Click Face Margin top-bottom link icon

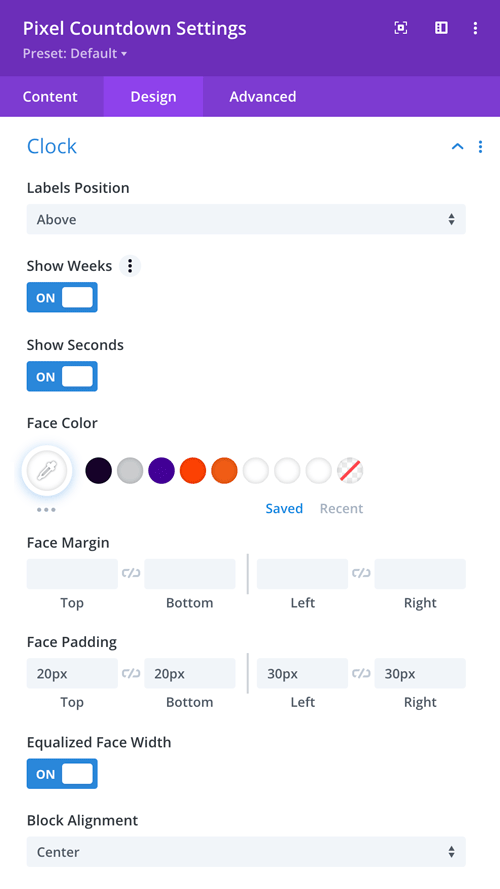coord(131,574)
